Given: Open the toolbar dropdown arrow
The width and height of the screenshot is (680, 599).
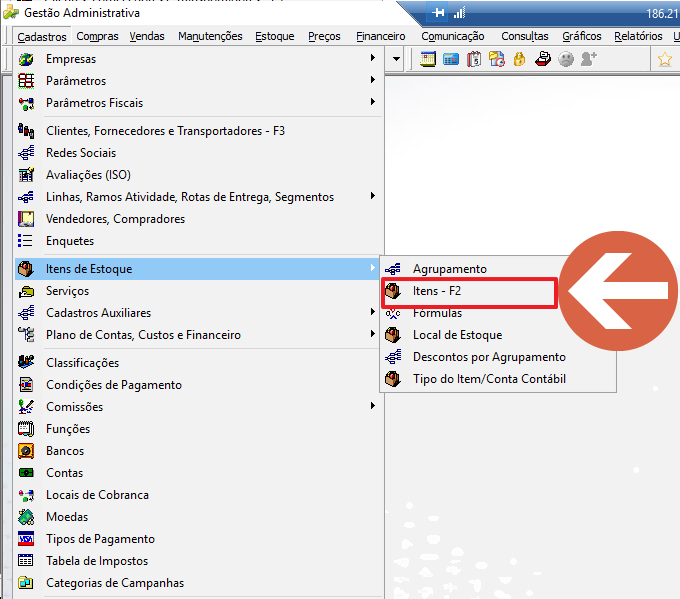Looking at the screenshot, I should tap(396, 59).
